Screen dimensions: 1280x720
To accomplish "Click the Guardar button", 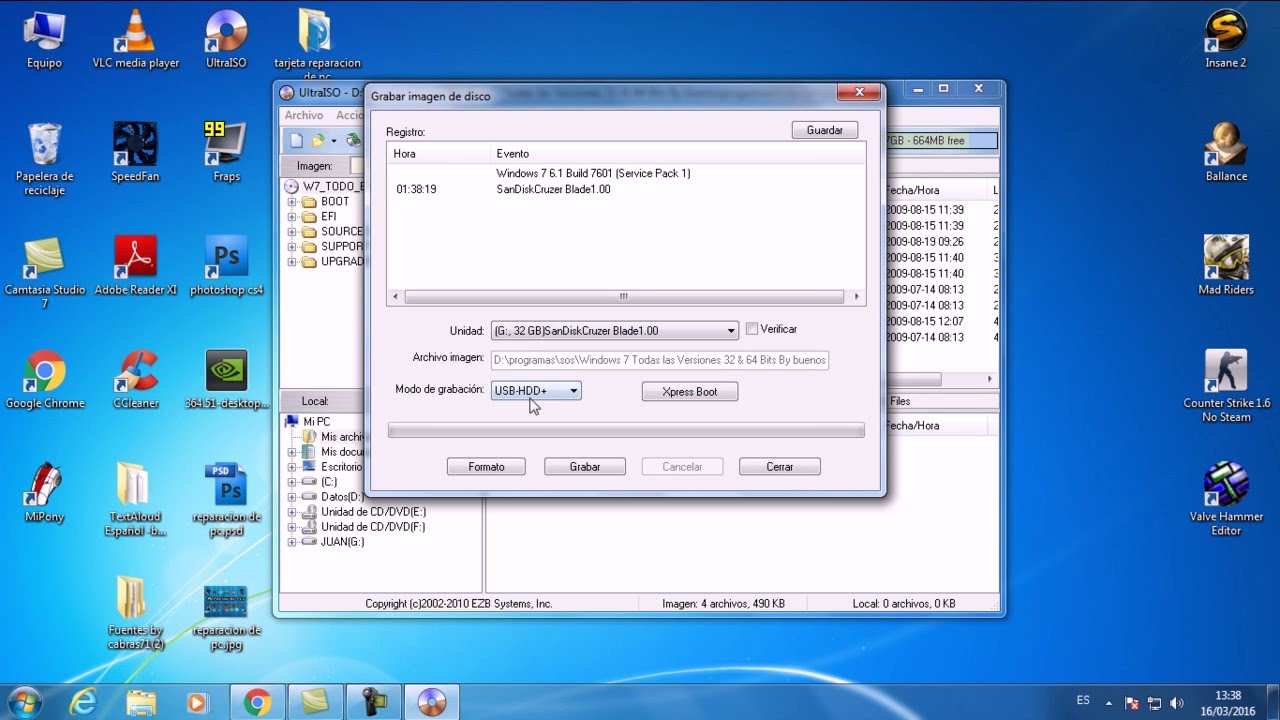I will pyautogui.click(x=825, y=130).
